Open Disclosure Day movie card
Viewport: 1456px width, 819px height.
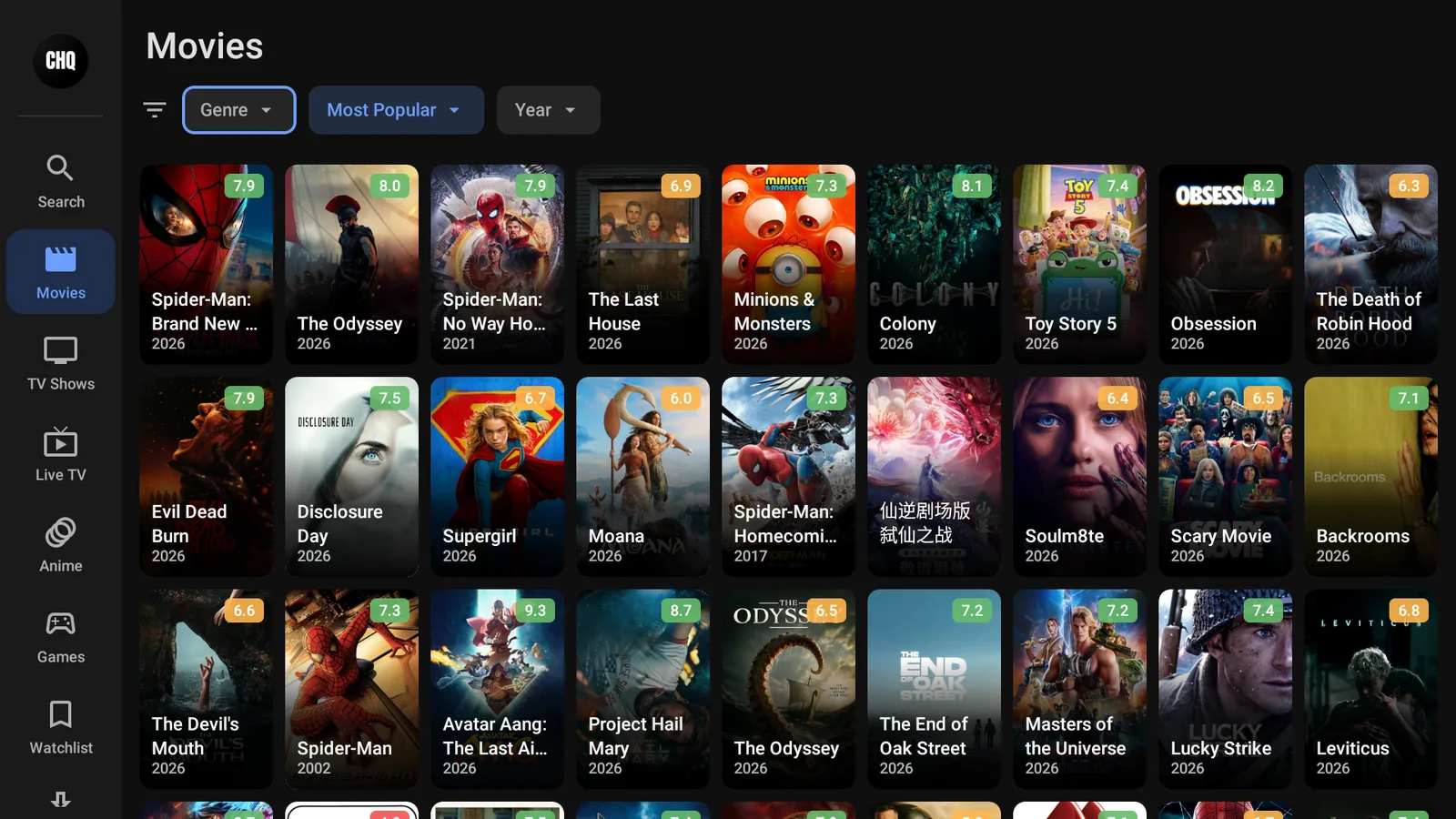click(352, 477)
